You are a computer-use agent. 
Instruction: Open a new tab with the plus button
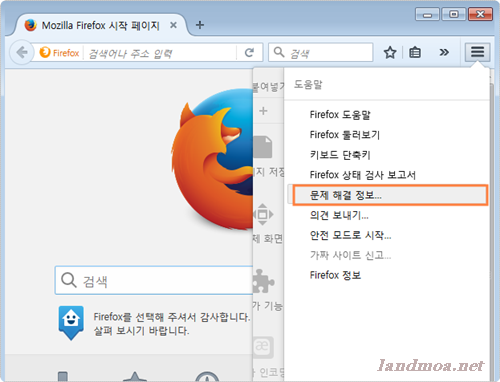coord(200,25)
